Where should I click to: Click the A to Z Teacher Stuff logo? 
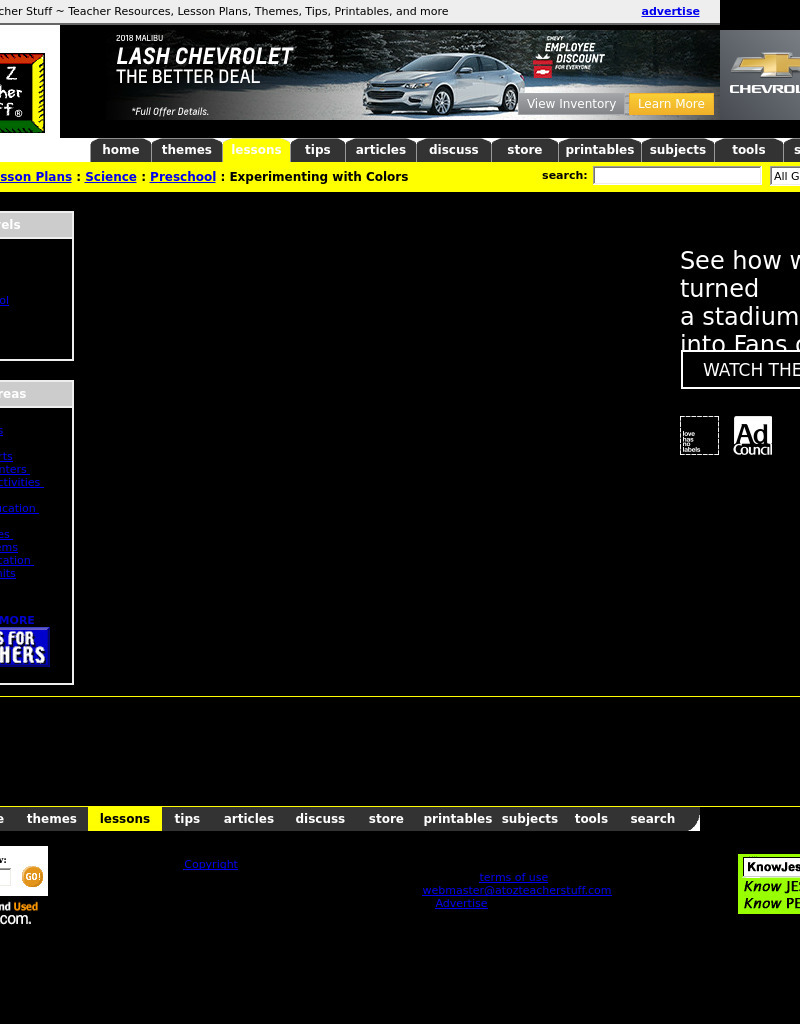22,93
